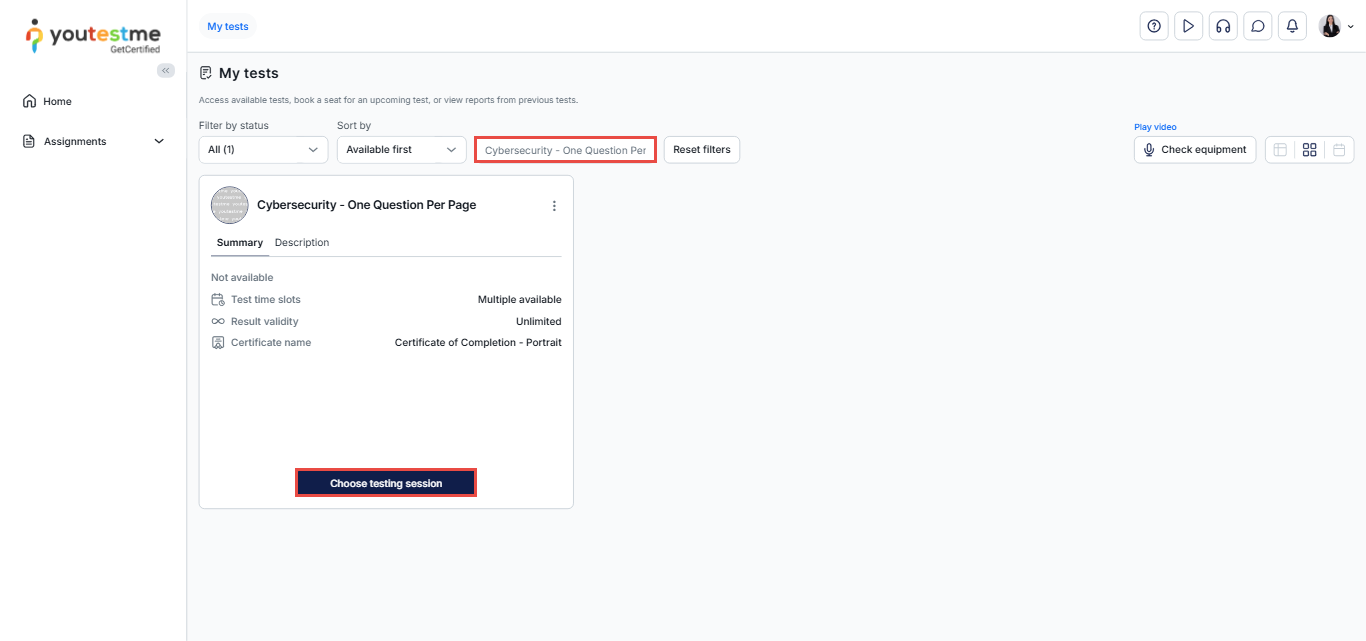Switch to calendar view
The image size is (1366, 641).
click(x=1339, y=150)
